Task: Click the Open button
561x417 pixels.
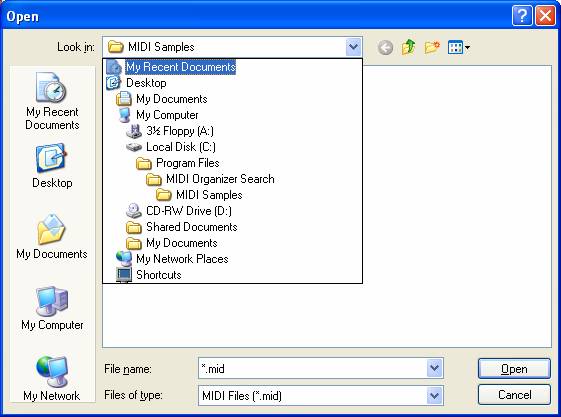Action: click(514, 368)
